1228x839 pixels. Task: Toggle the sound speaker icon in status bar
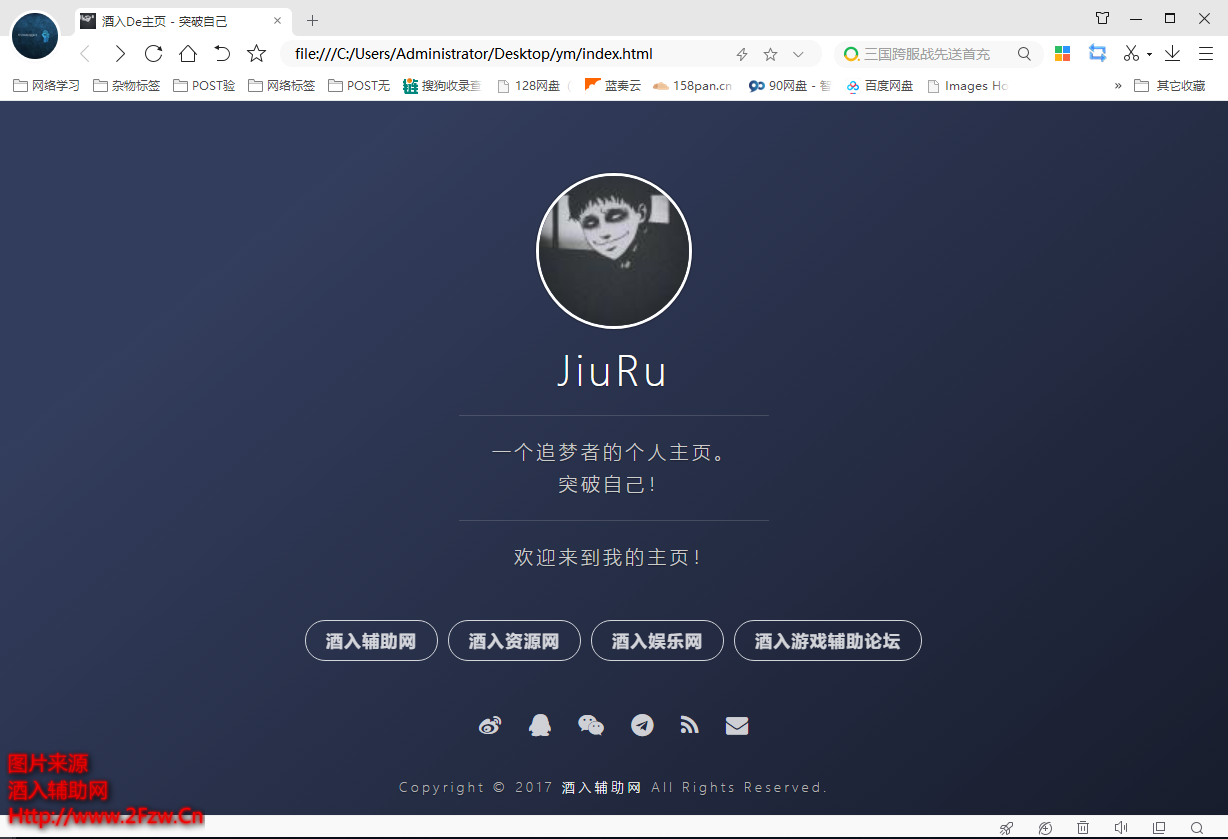coord(1121,828)
